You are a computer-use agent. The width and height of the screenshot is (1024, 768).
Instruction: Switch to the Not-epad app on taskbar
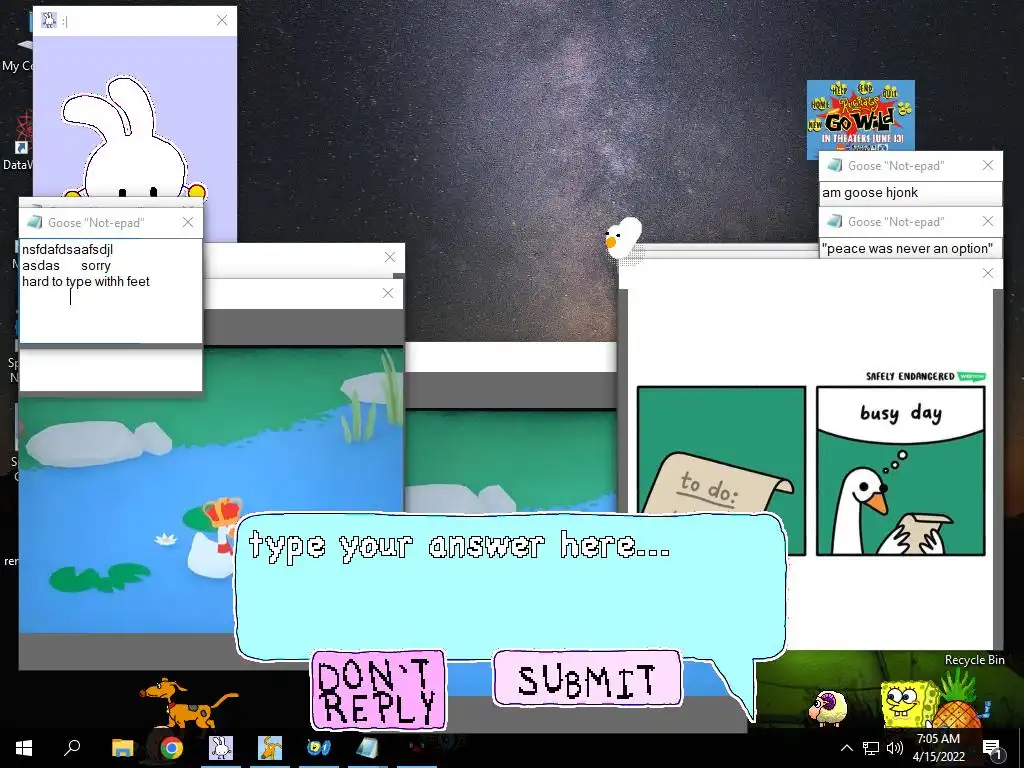[x=368, y=748]
